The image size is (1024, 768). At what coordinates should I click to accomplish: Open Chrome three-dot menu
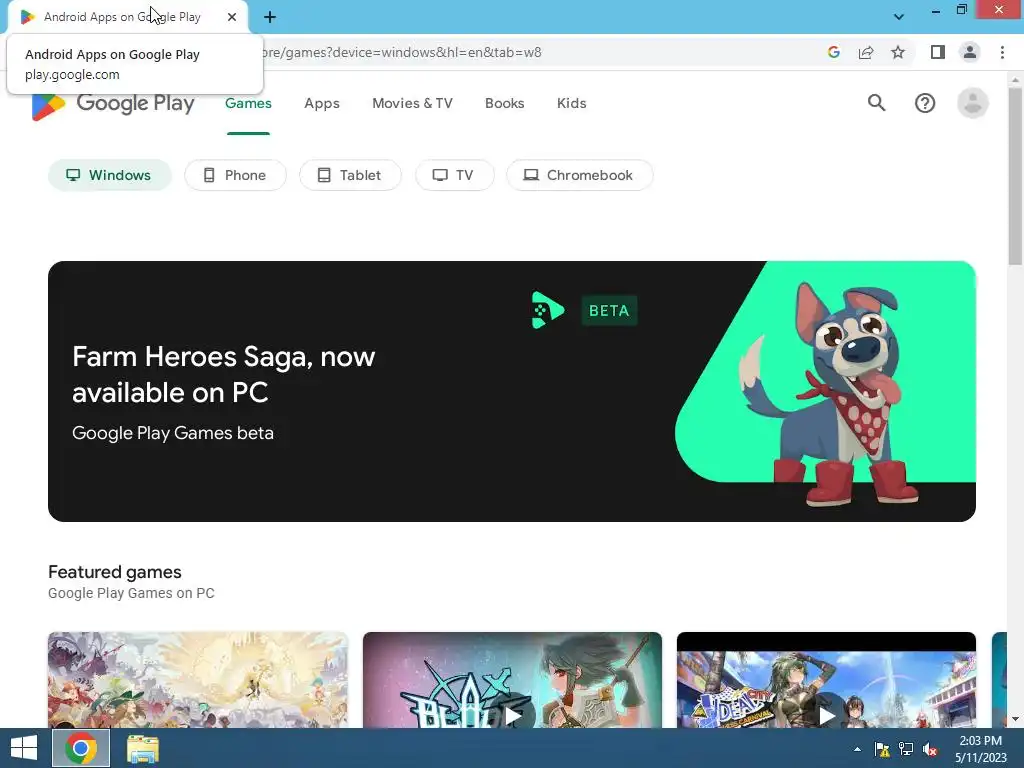1002,52
